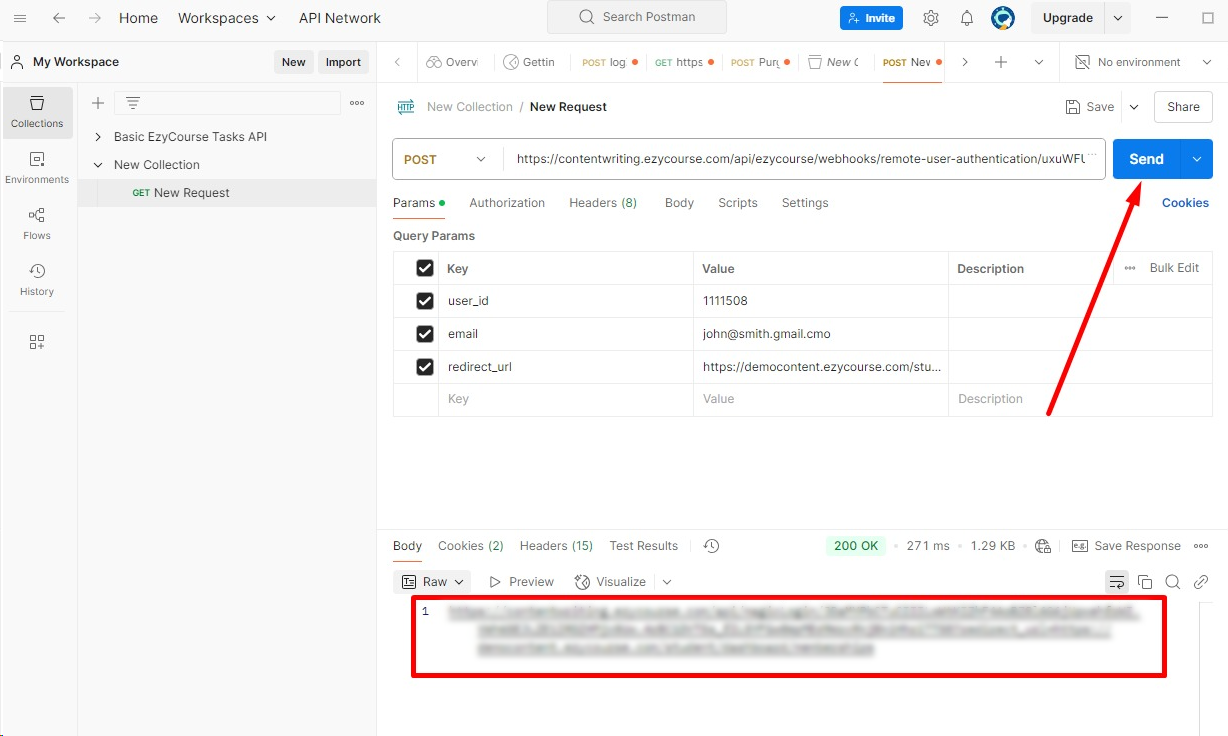
Task: Create new collection with plus icon
Action: click(98, 103)
